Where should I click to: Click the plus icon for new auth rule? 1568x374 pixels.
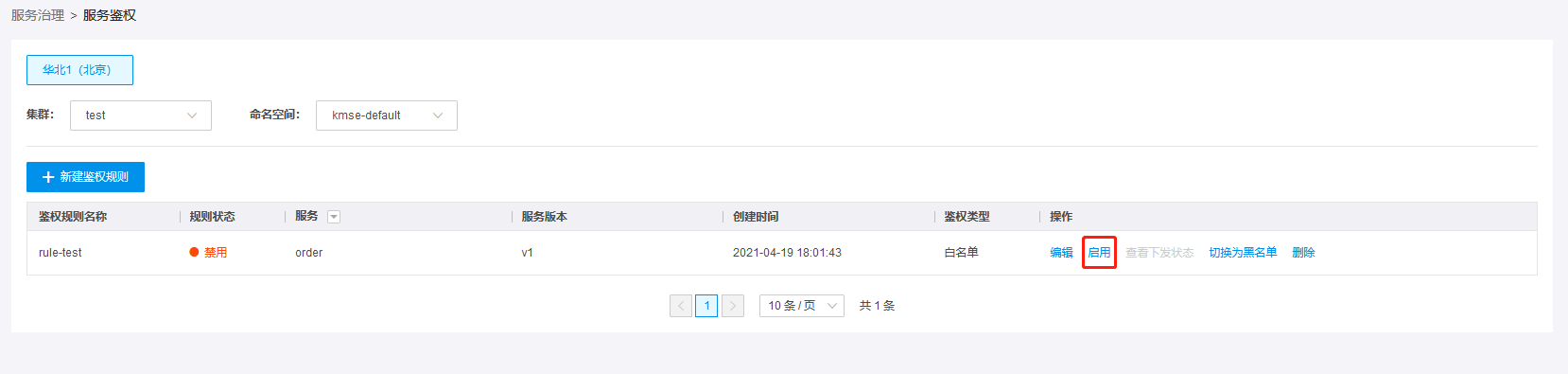point(48,177)
